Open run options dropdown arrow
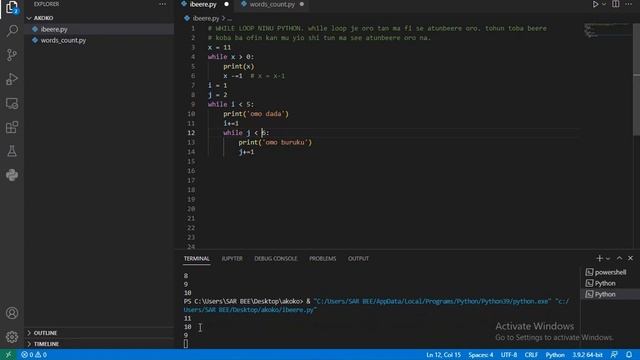640x360 pixels. tap(604, 4)
